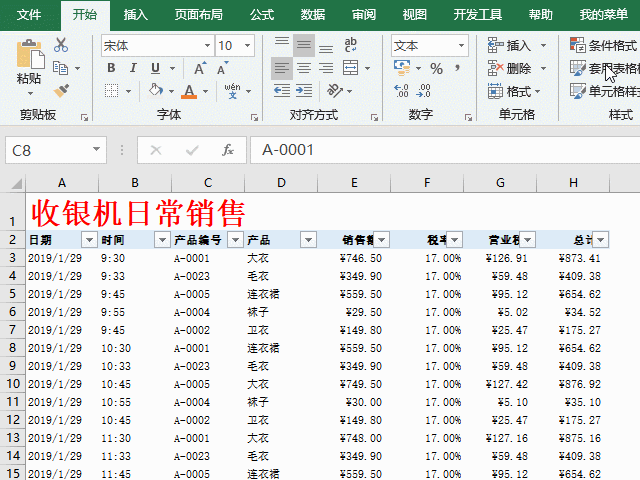Increase decimal places
The height and width of the screenshot is (480, 640).
pyautogui.click(x=401, y=90)
